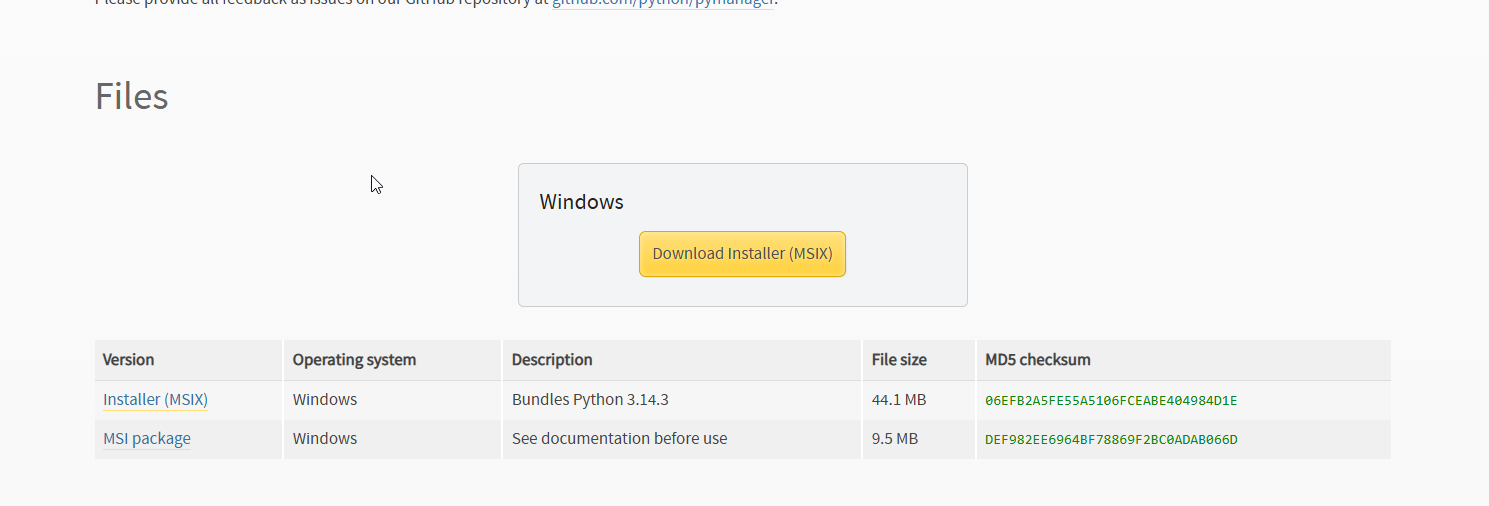Click the 44.1 MB file size cell
This screenshot has width=1489, height=506.
click(x=899, y=400)
